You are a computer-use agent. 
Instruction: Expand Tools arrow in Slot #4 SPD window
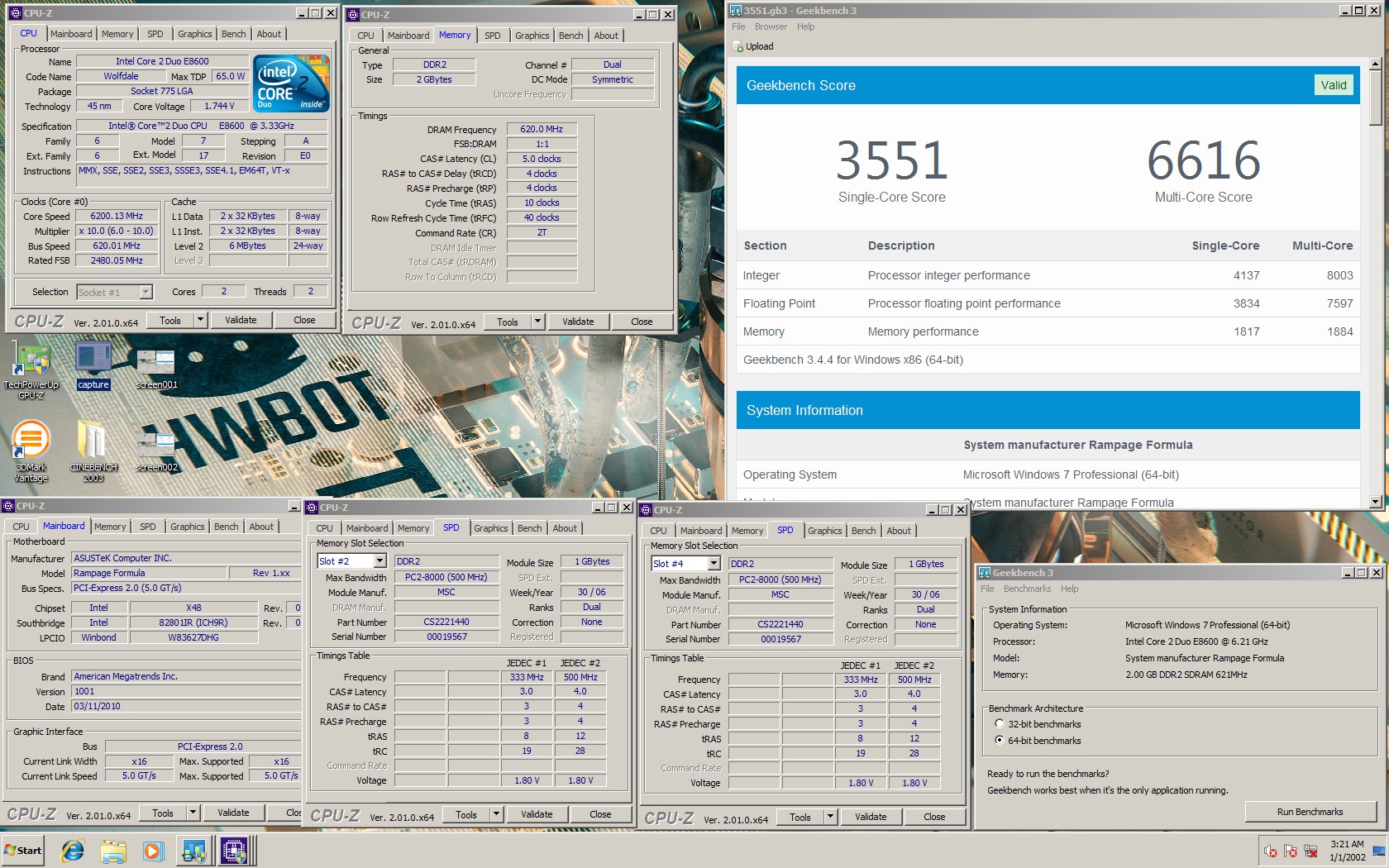[830, 817]
